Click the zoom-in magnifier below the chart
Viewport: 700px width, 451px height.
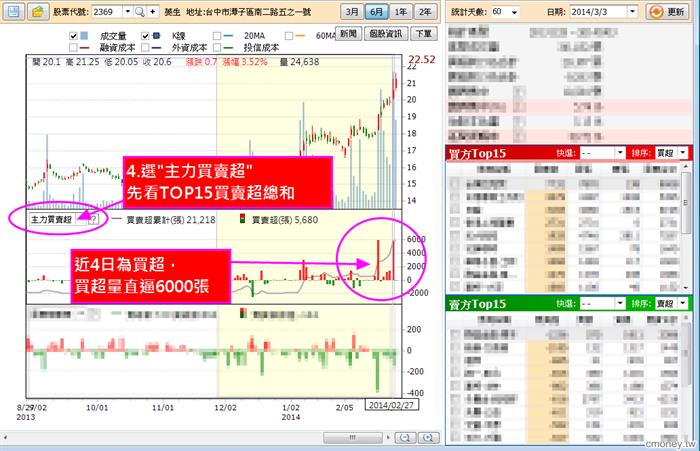click(428, 438)
